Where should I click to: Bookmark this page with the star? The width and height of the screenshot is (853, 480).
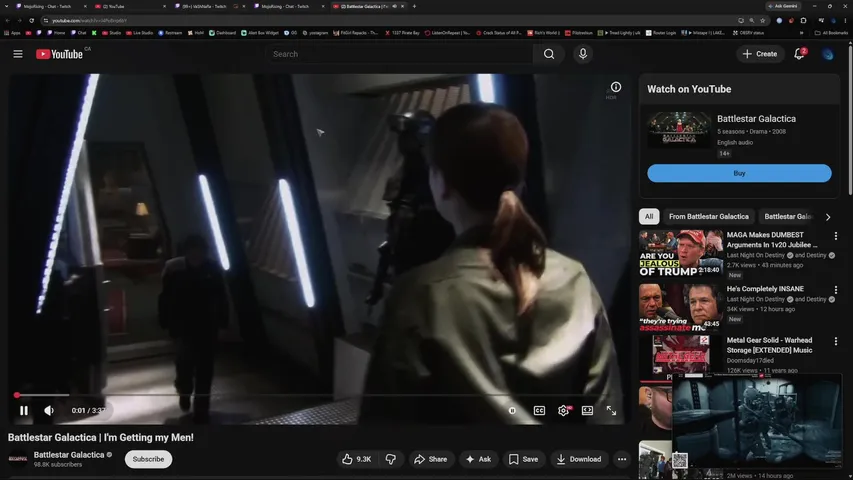click(763, 21)
